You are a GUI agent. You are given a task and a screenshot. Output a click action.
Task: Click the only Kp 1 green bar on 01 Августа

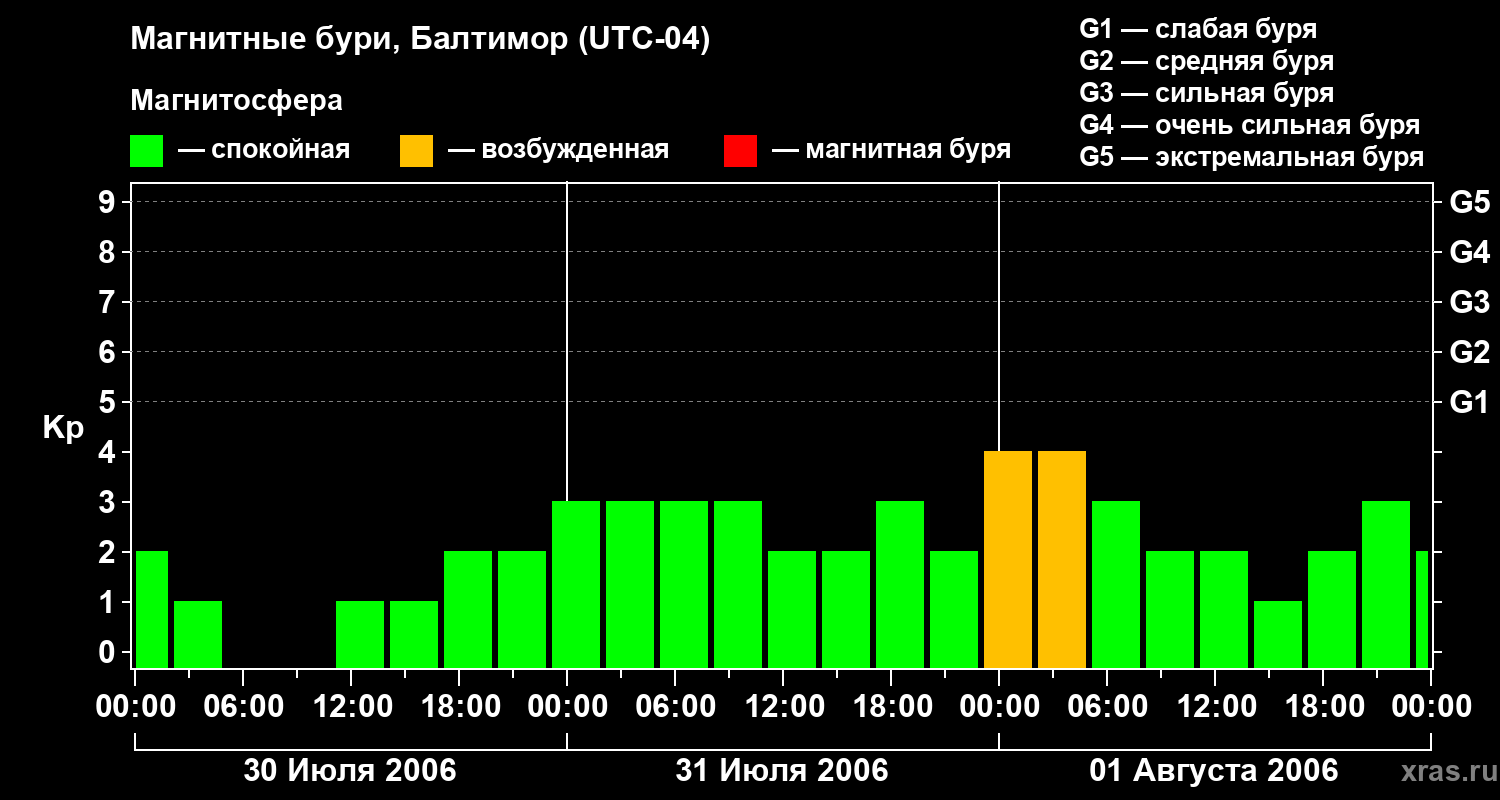pyautogui.click(x=1278, y=635)
